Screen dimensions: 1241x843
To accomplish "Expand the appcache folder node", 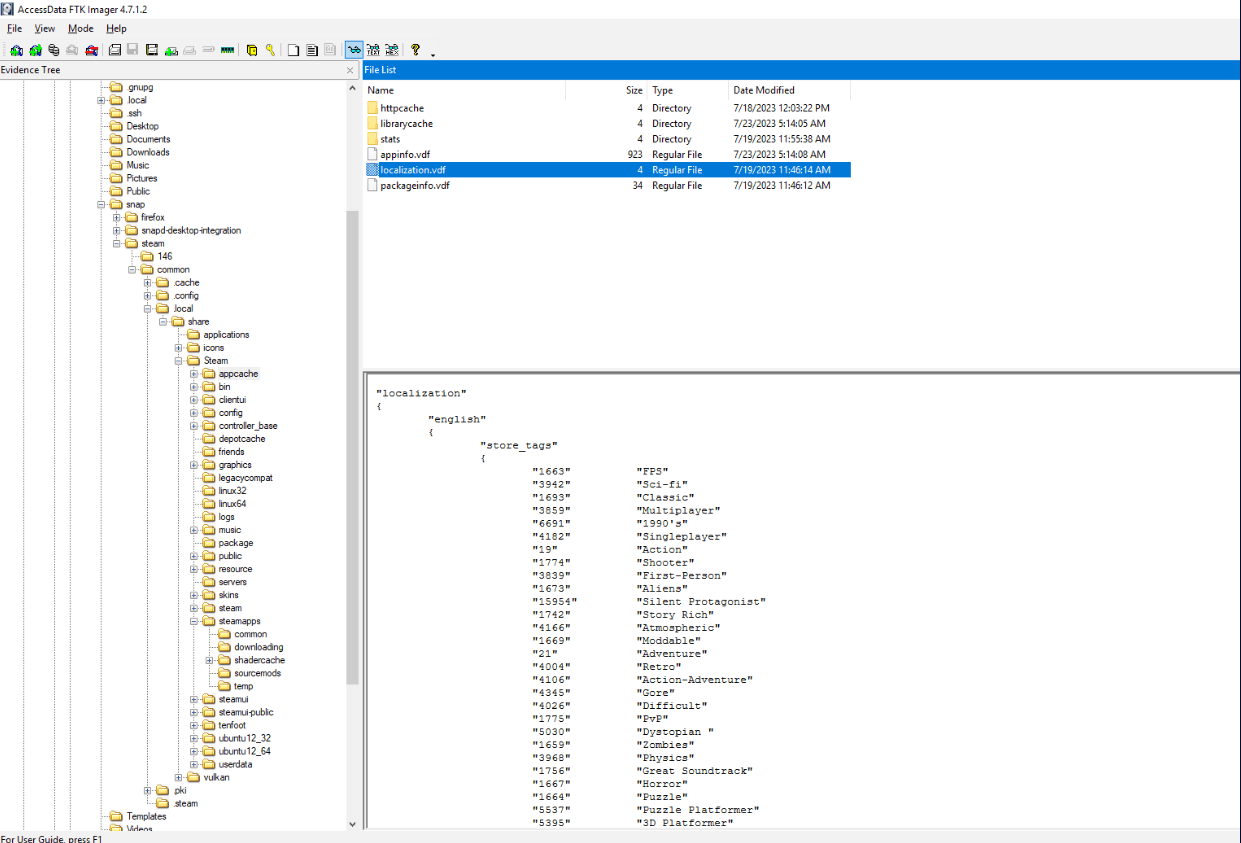I will [194, 373].
